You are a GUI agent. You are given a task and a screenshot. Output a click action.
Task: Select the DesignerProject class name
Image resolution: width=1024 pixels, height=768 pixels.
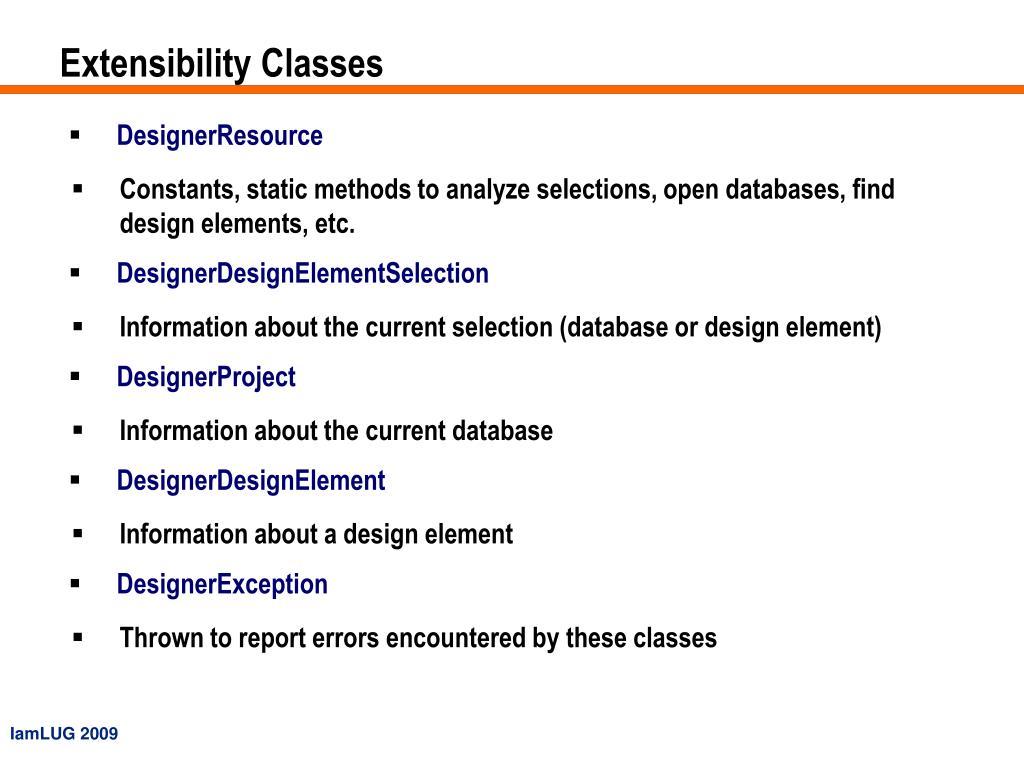pos(206,377)
